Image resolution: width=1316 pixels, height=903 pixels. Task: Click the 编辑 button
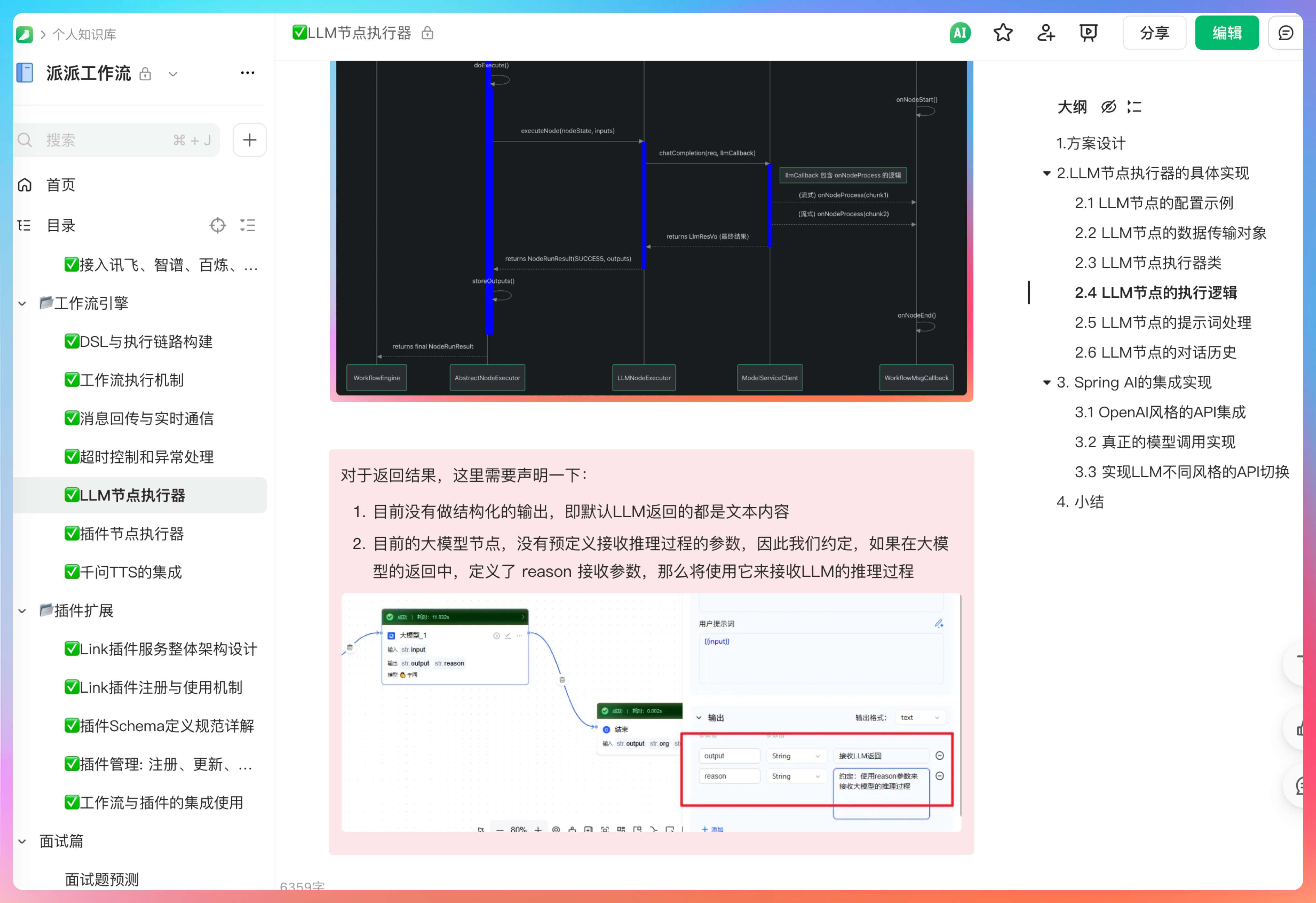point(1227,32)
